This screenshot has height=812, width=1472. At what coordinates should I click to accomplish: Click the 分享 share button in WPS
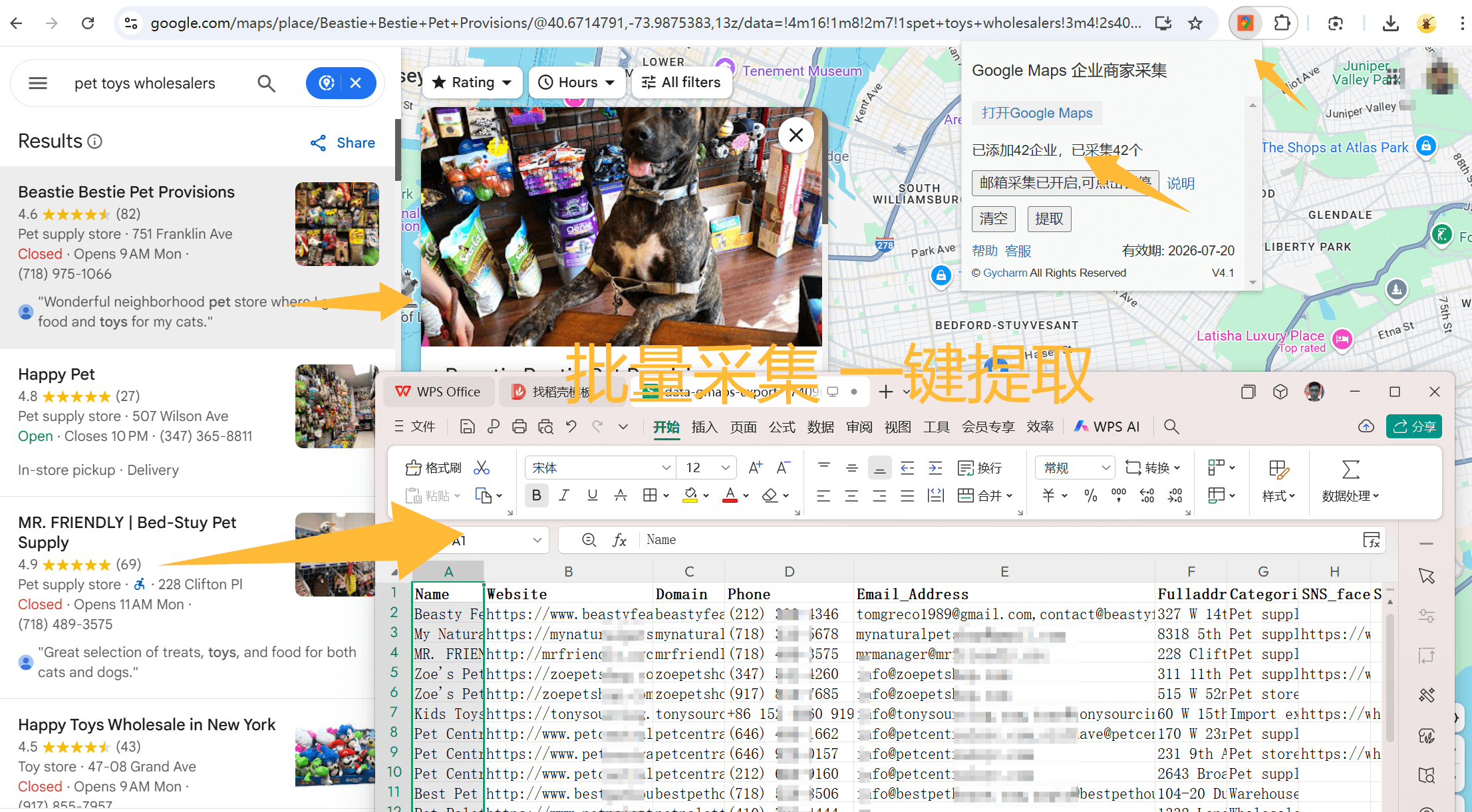click(1414, 427)
